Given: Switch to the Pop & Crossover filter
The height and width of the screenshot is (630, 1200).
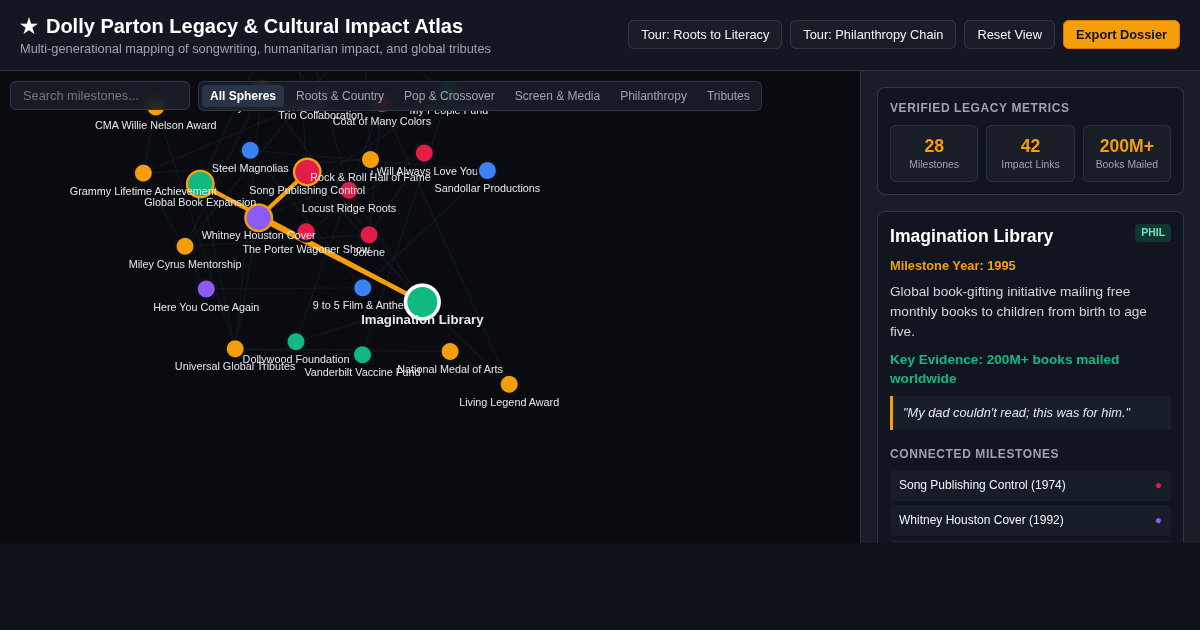Looking at the screenshot, I should click(449, 96).
